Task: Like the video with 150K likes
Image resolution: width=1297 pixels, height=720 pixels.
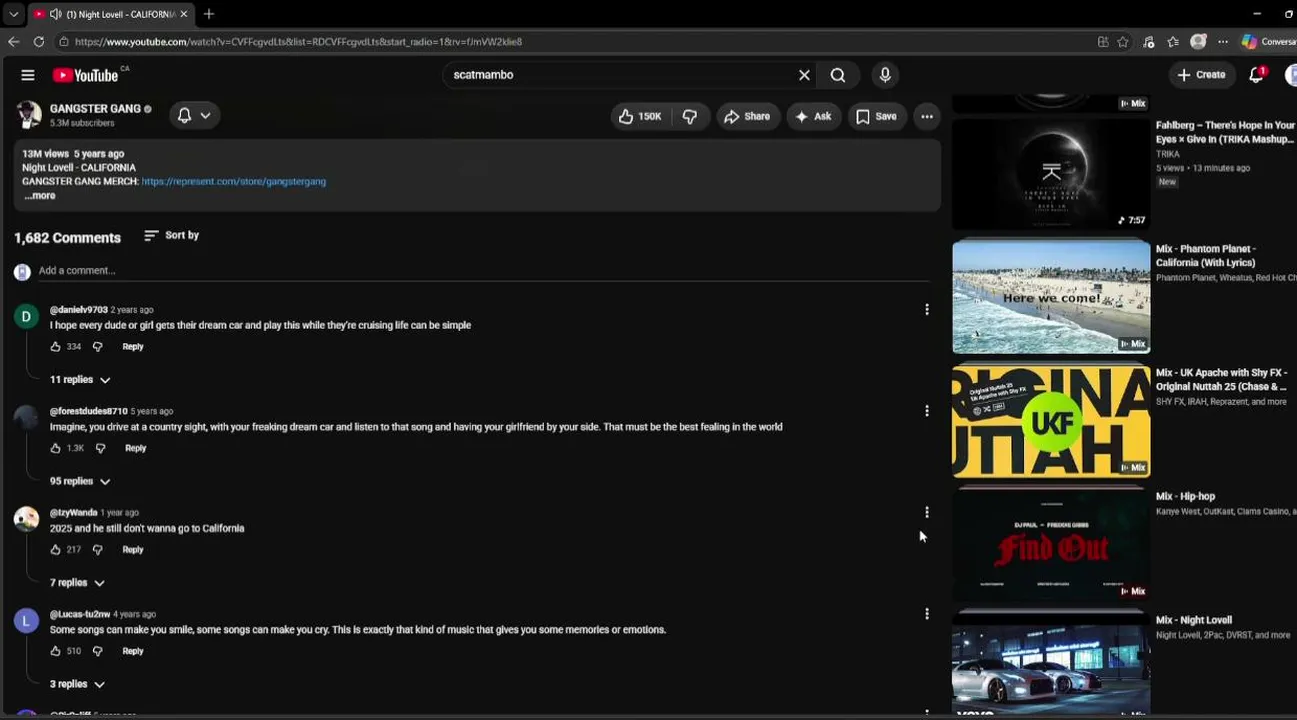Action: pos(640,116)
